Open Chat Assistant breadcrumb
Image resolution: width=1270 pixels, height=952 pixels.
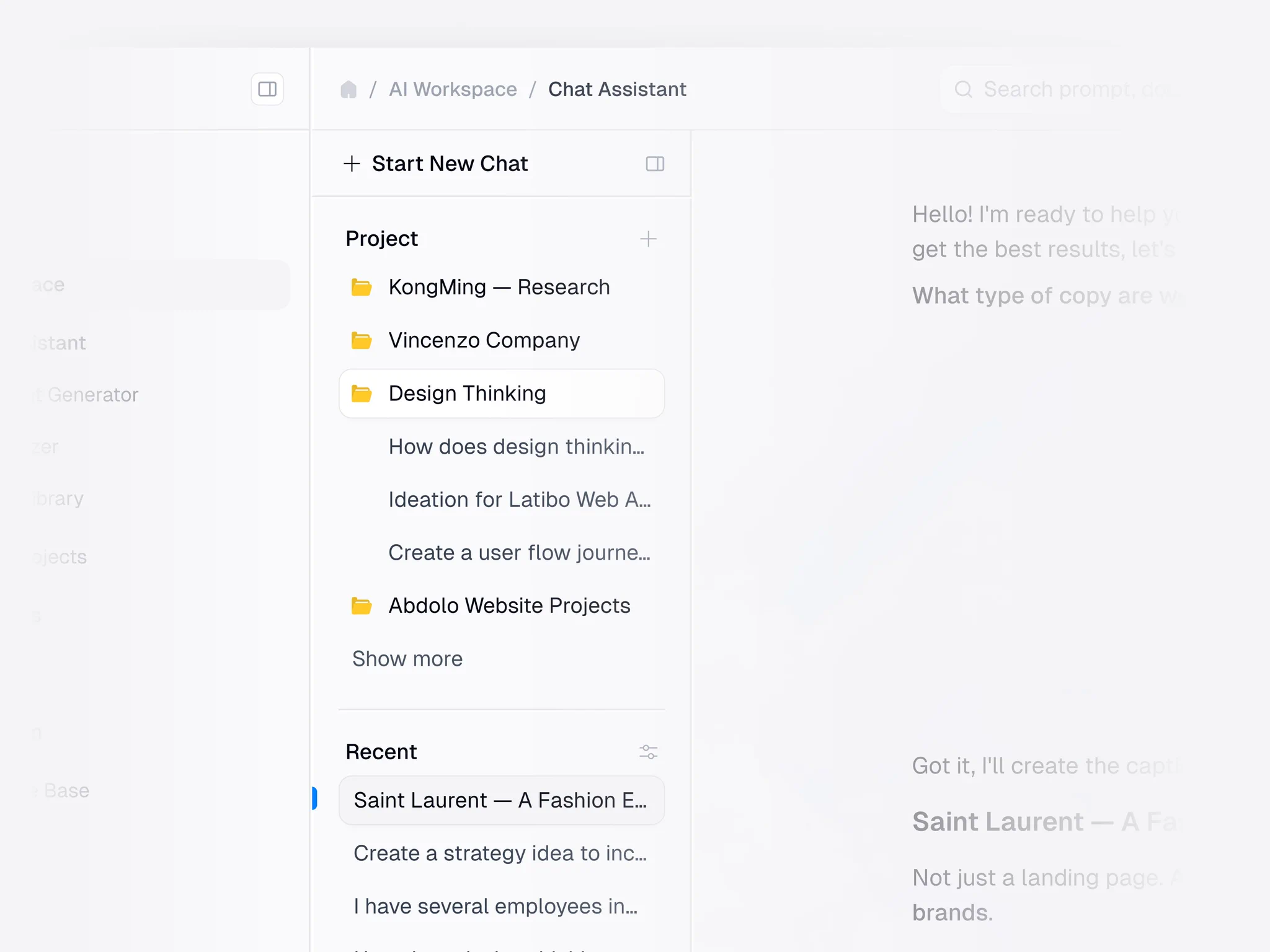617,89
